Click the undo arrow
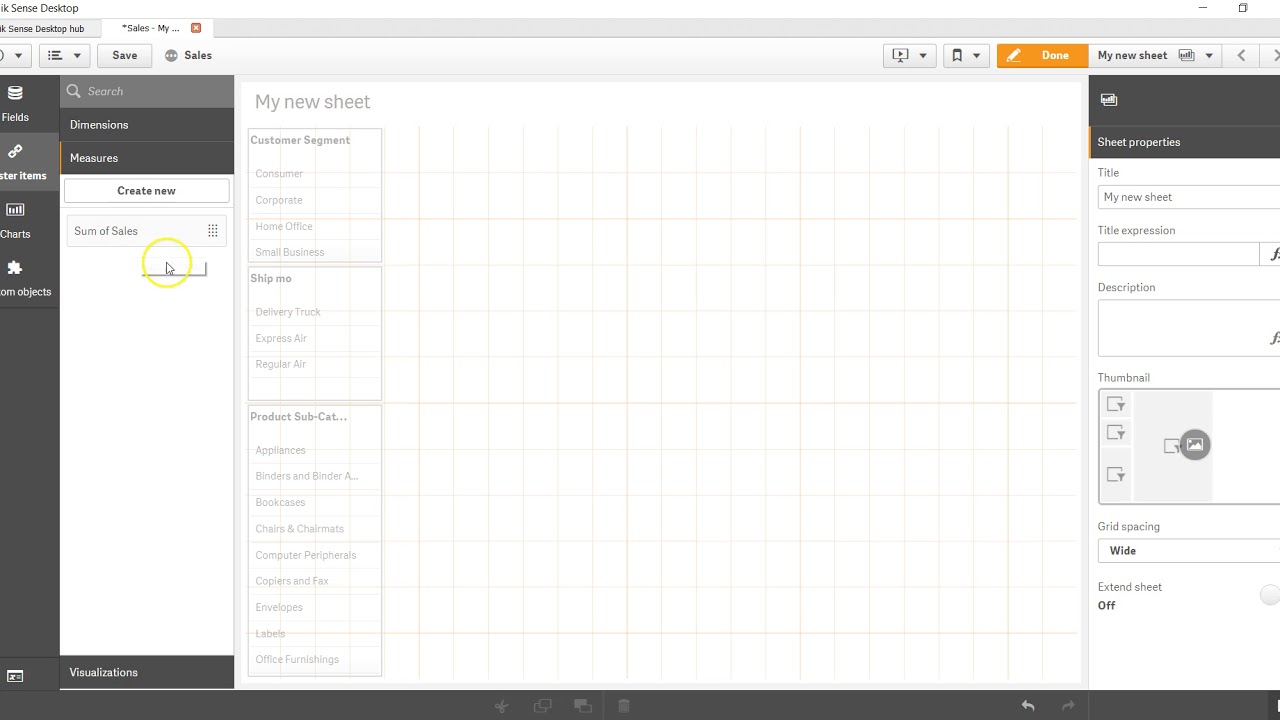 [x=1028, y=706]
